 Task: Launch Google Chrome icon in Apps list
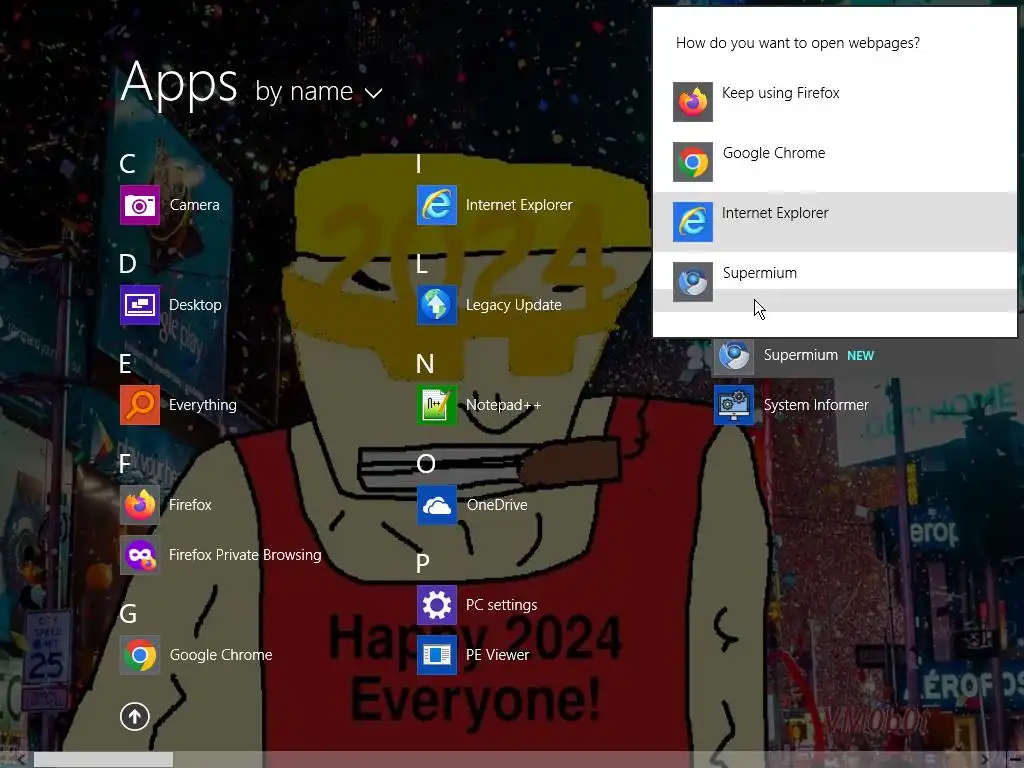coord(140,655)
